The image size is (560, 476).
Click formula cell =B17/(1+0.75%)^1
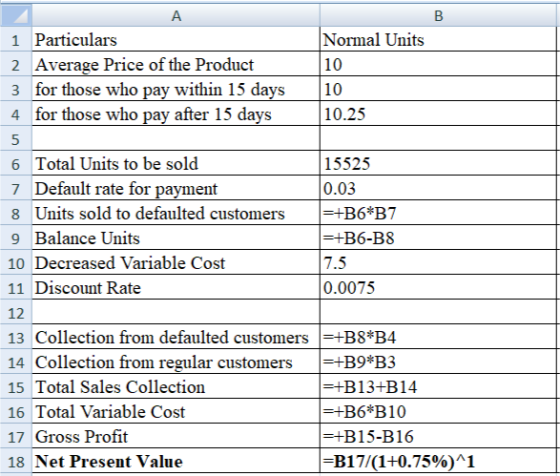[439, 461]
